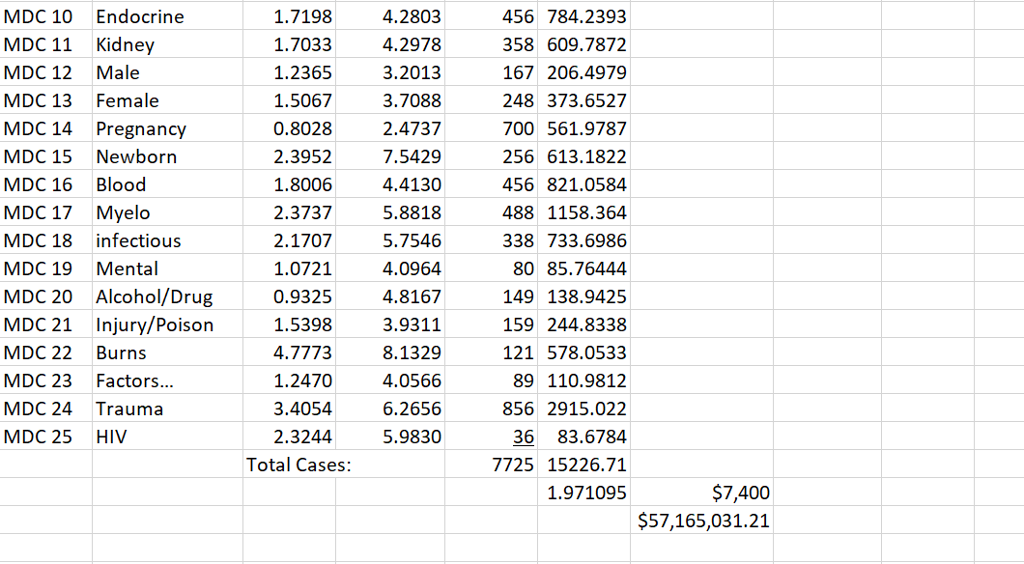Select the 1.971095 cell
This screenshot has height=564, width=1024.
[x=584, y=493]
